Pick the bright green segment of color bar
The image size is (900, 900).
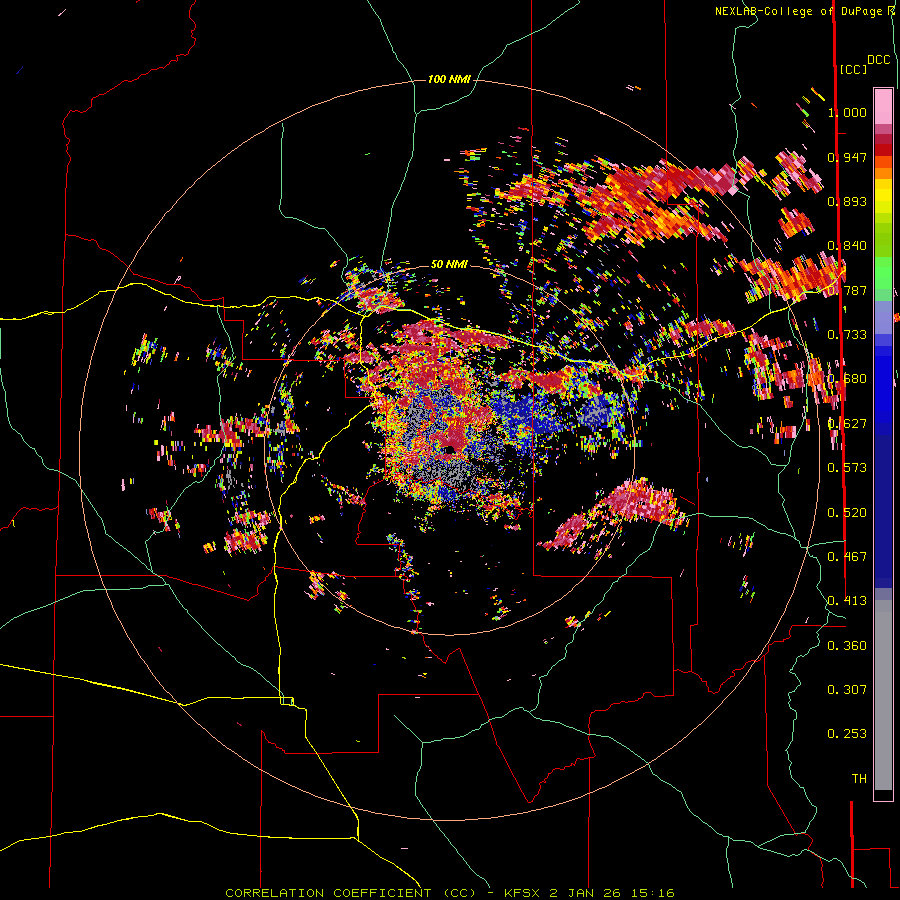pyautogui.click(x=883, y=273)
